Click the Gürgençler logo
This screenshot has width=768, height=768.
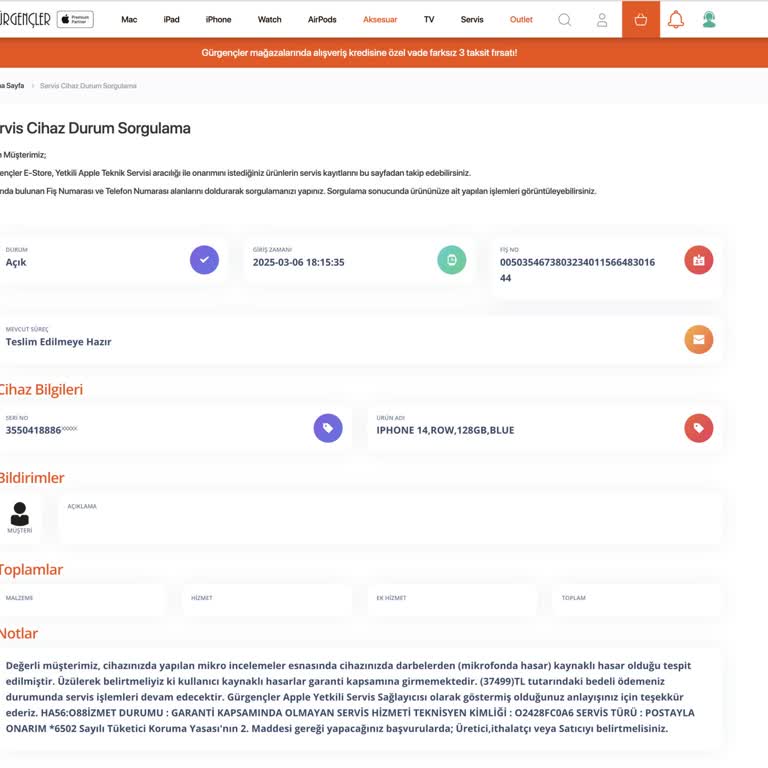[x=25, y=20]
